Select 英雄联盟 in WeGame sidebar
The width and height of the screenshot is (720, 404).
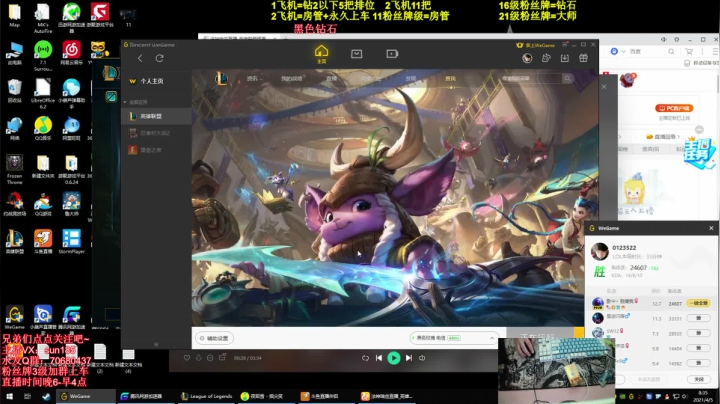click(x=156, y=116)
